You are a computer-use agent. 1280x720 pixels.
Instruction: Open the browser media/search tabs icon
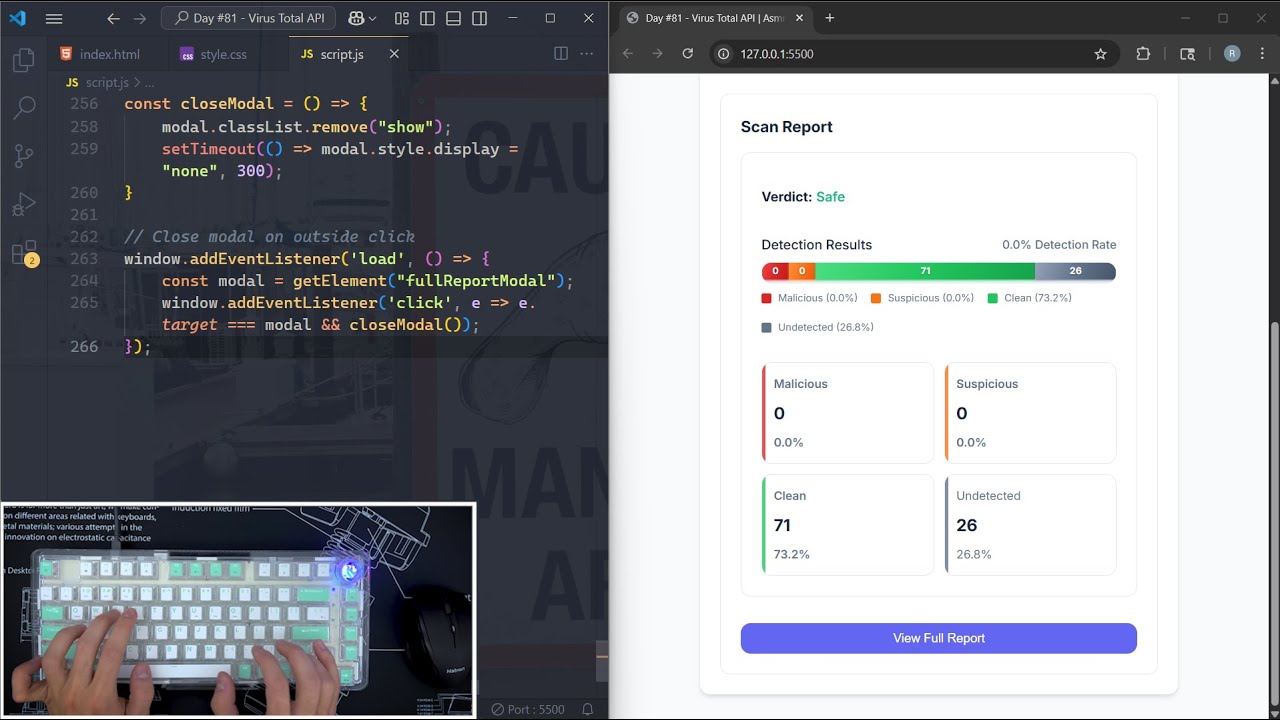click(1187, 54)
